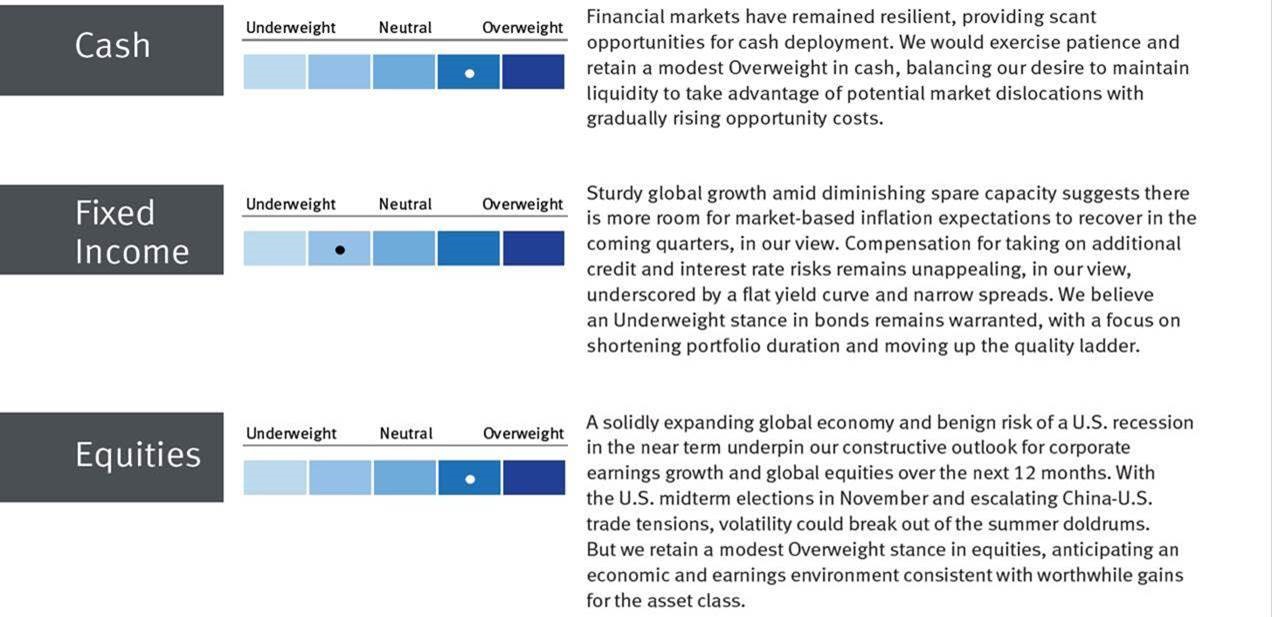Click the Underweight label above the Cash scale
The height and width of the screenshot is (617, 1272).
(291, 28)
